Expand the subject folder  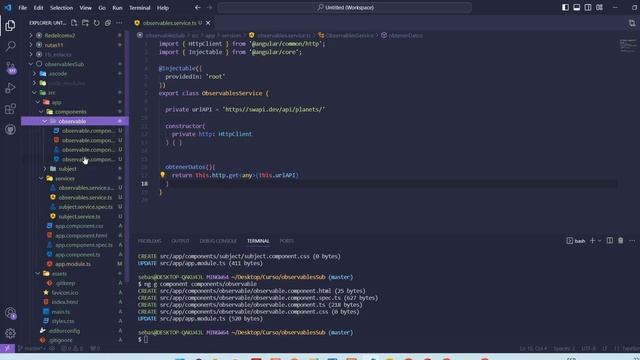[45, 169]
